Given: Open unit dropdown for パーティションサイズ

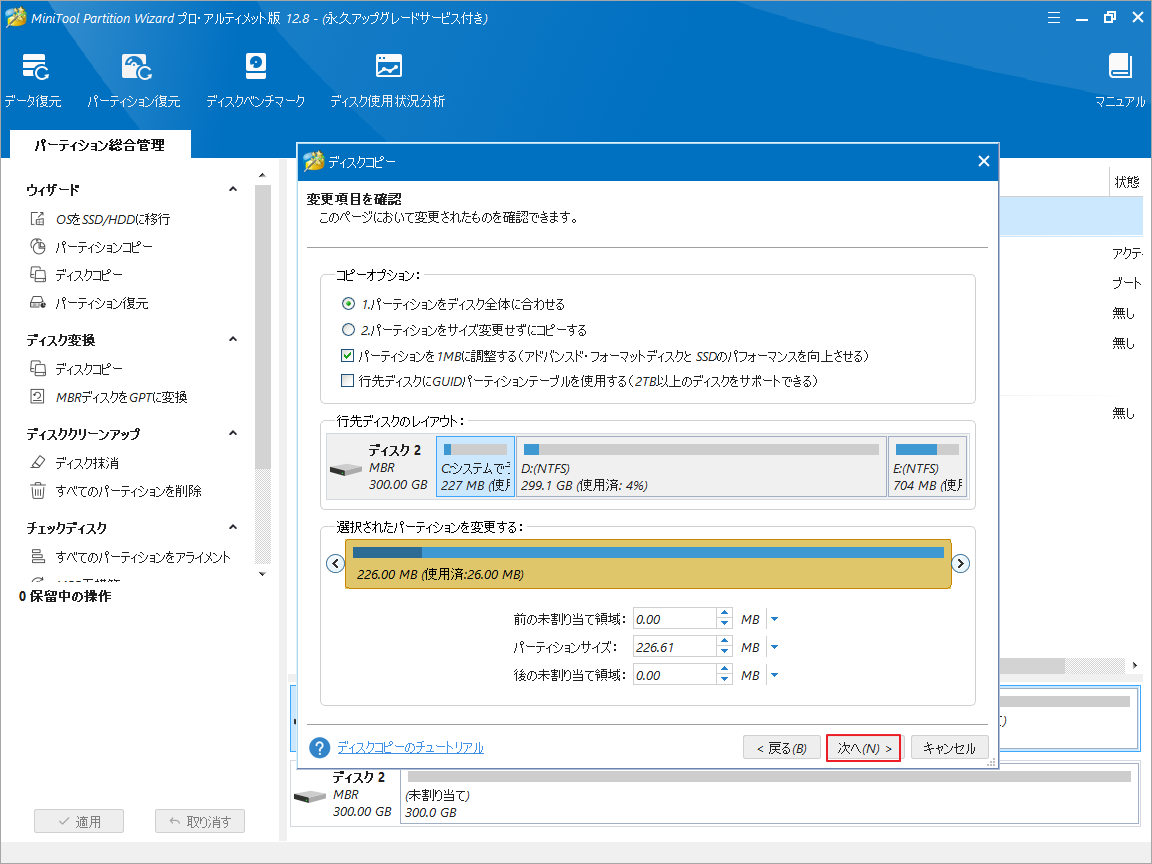Looking at the screenshot, I should (x=774, y=647).
